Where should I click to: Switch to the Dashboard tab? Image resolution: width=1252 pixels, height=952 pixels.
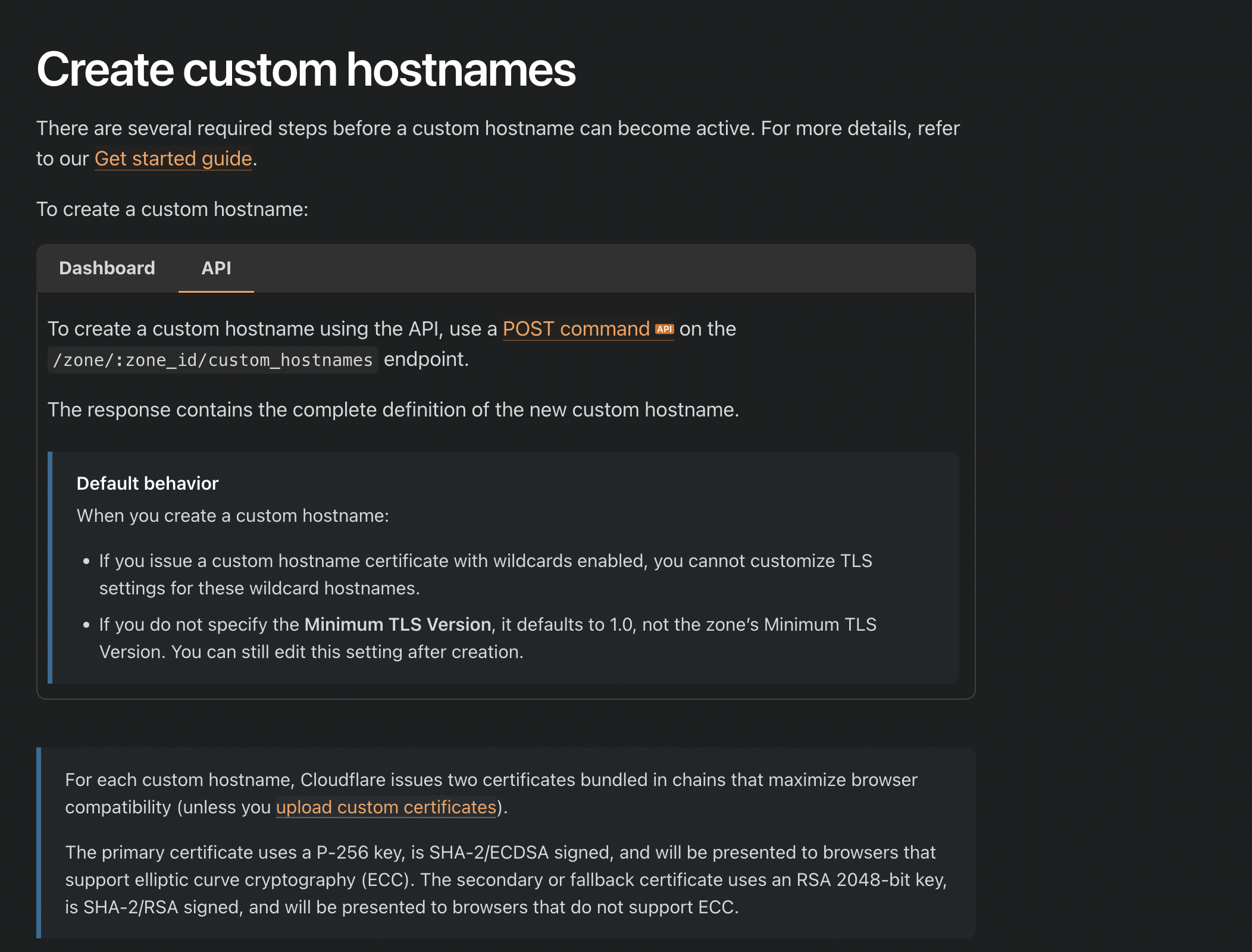[x=107, y=268]
